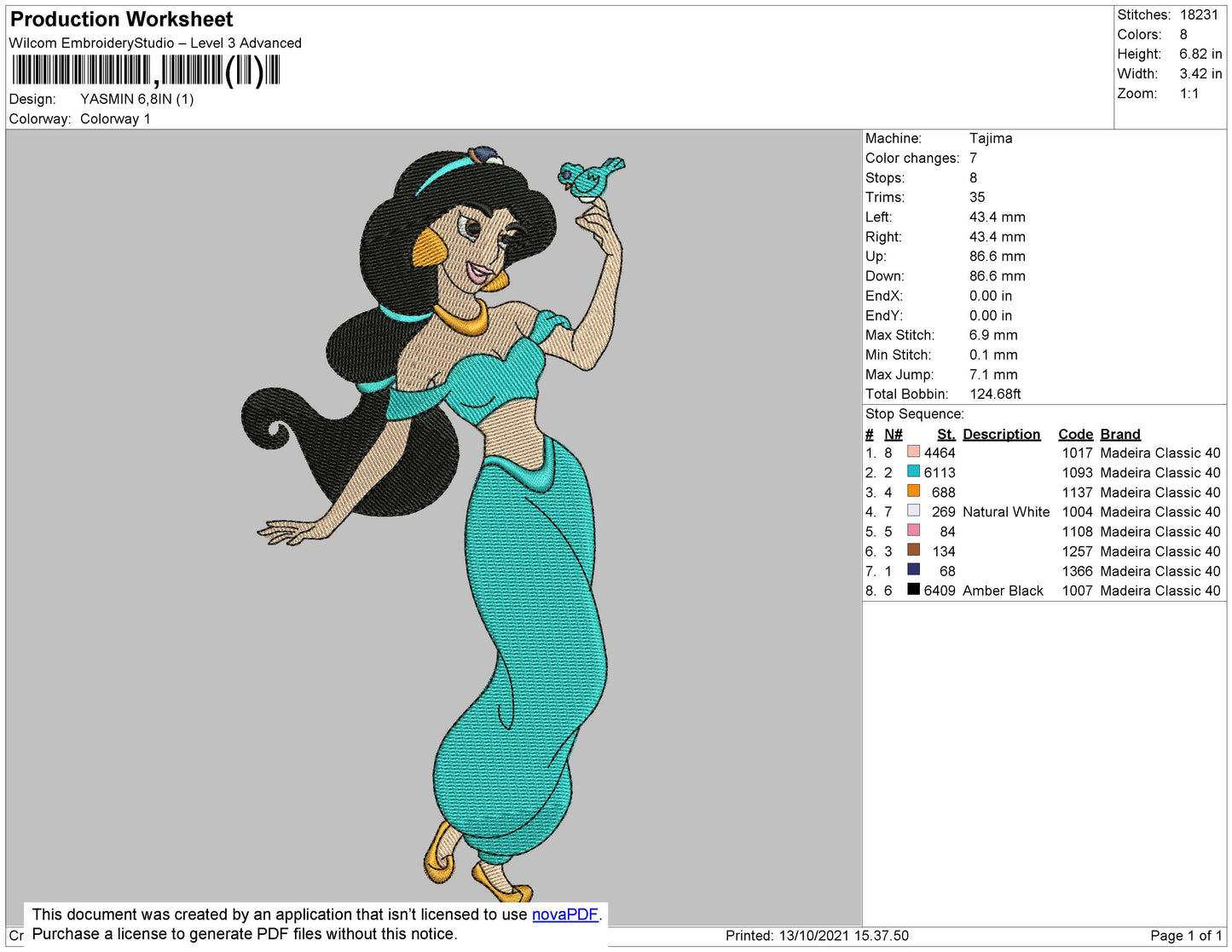Click the Production Worksheet title

[x=121, y=19]
